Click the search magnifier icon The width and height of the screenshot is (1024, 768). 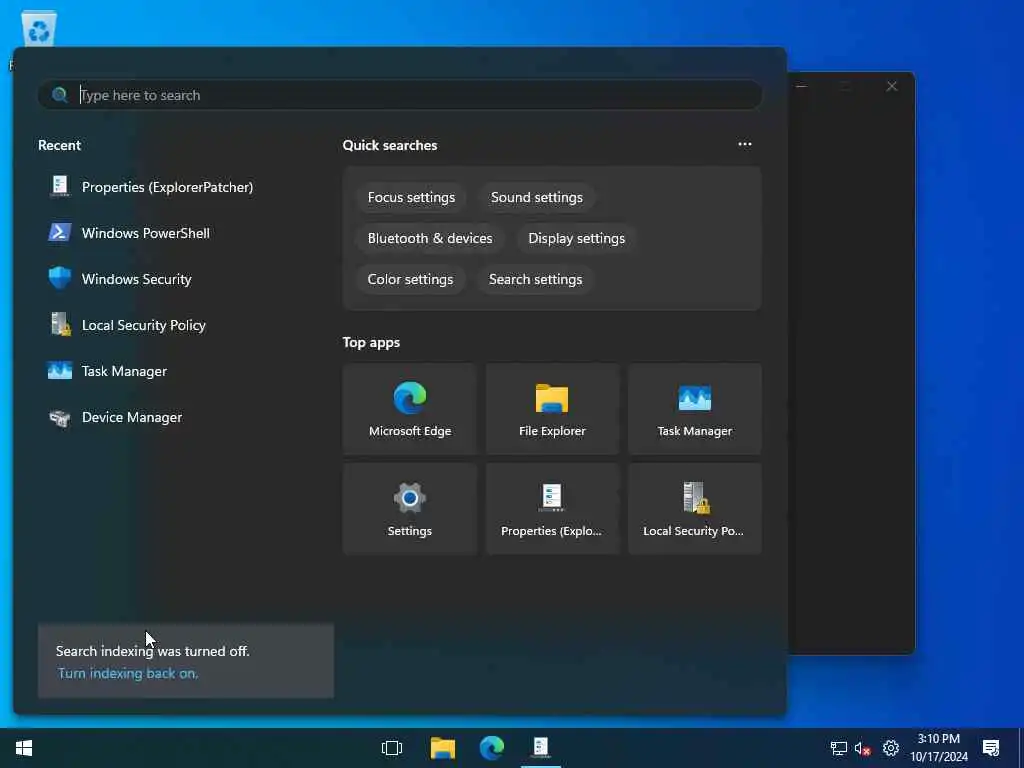pyautogui.click(x=59, y=95)
